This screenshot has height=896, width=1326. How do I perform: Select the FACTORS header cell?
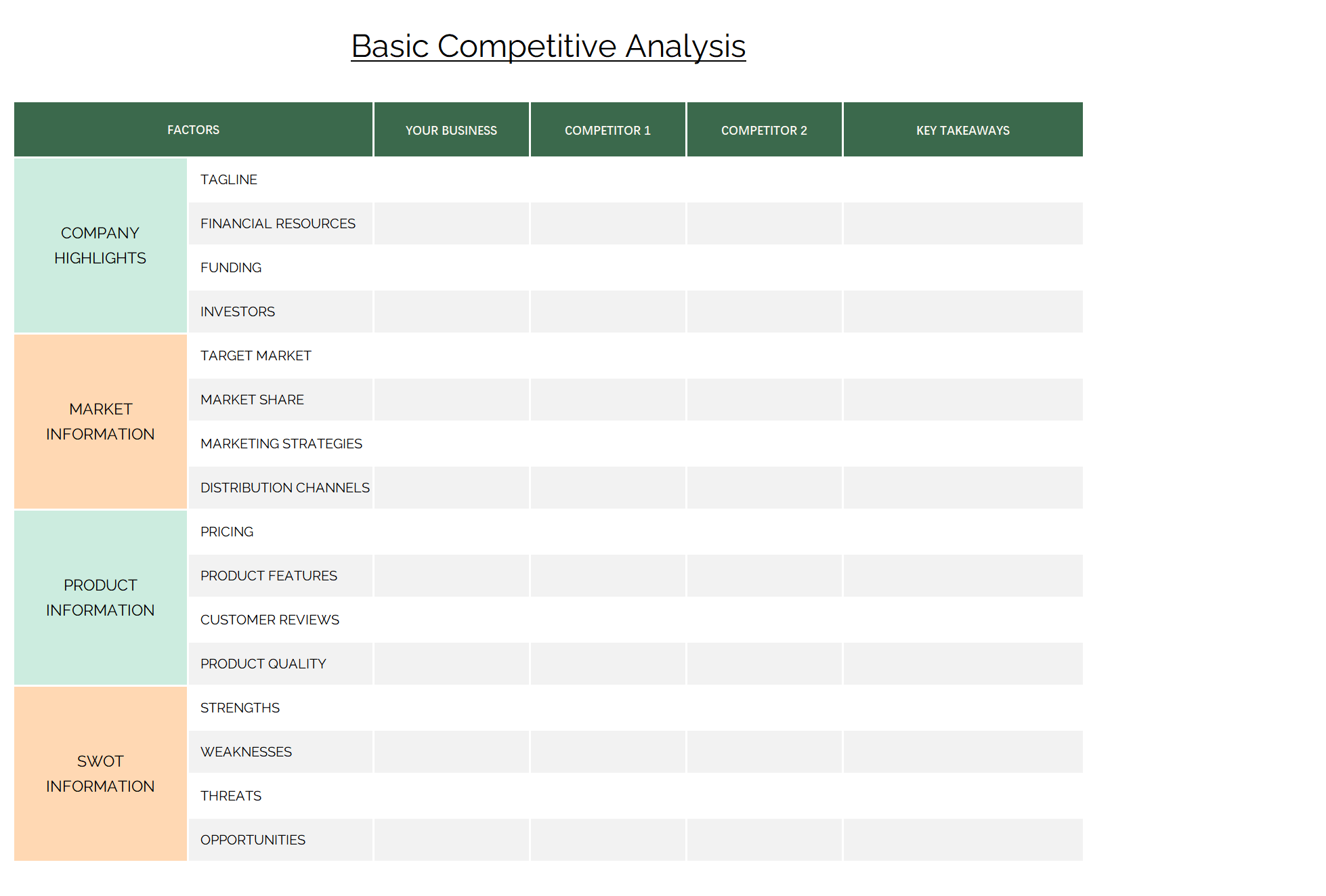click(x=193, y=129)
